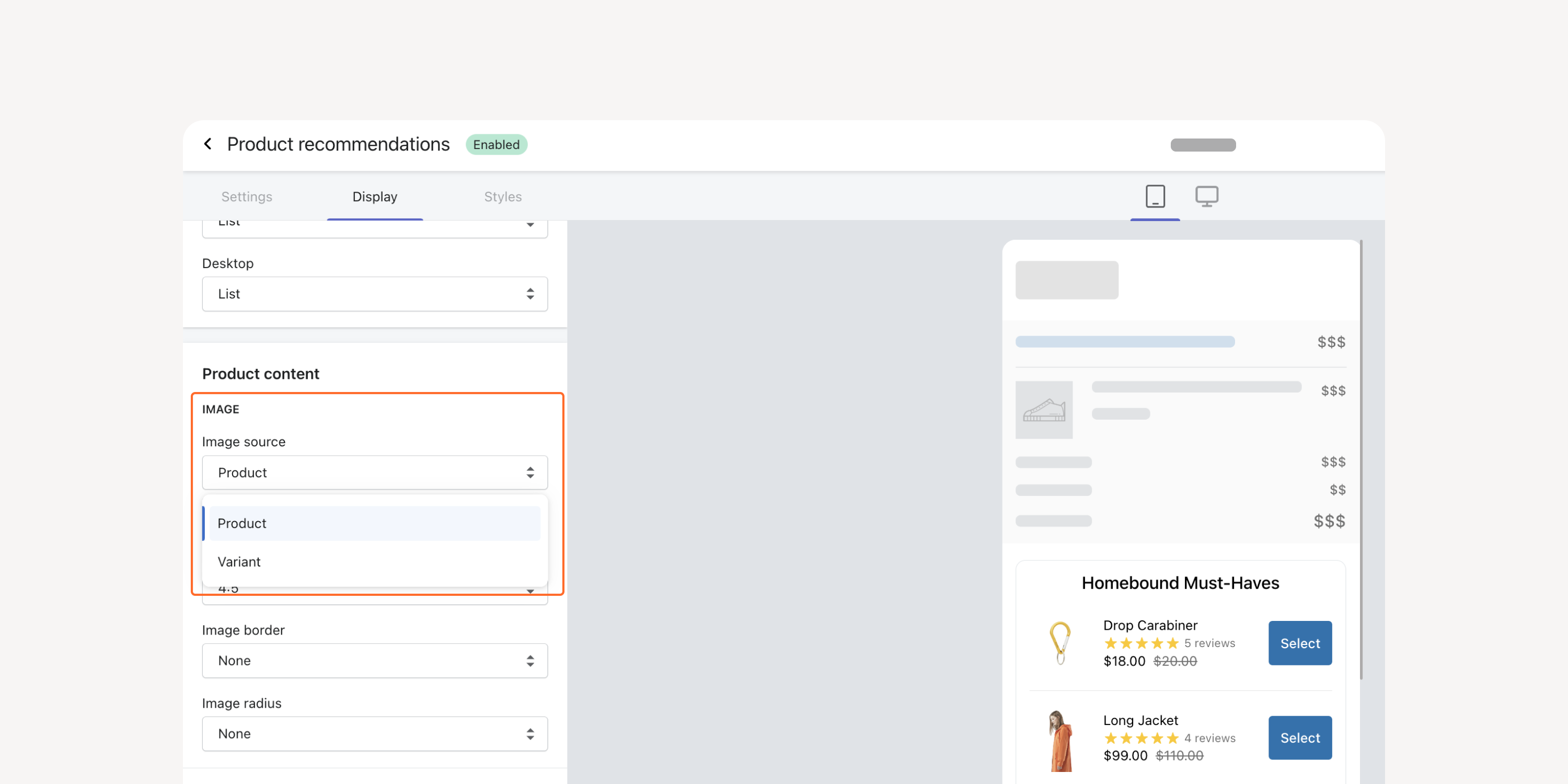The width and height of the screenshot is (1568, 784).
Task: Choose Product option in the list
Action: tap(374, 524)
